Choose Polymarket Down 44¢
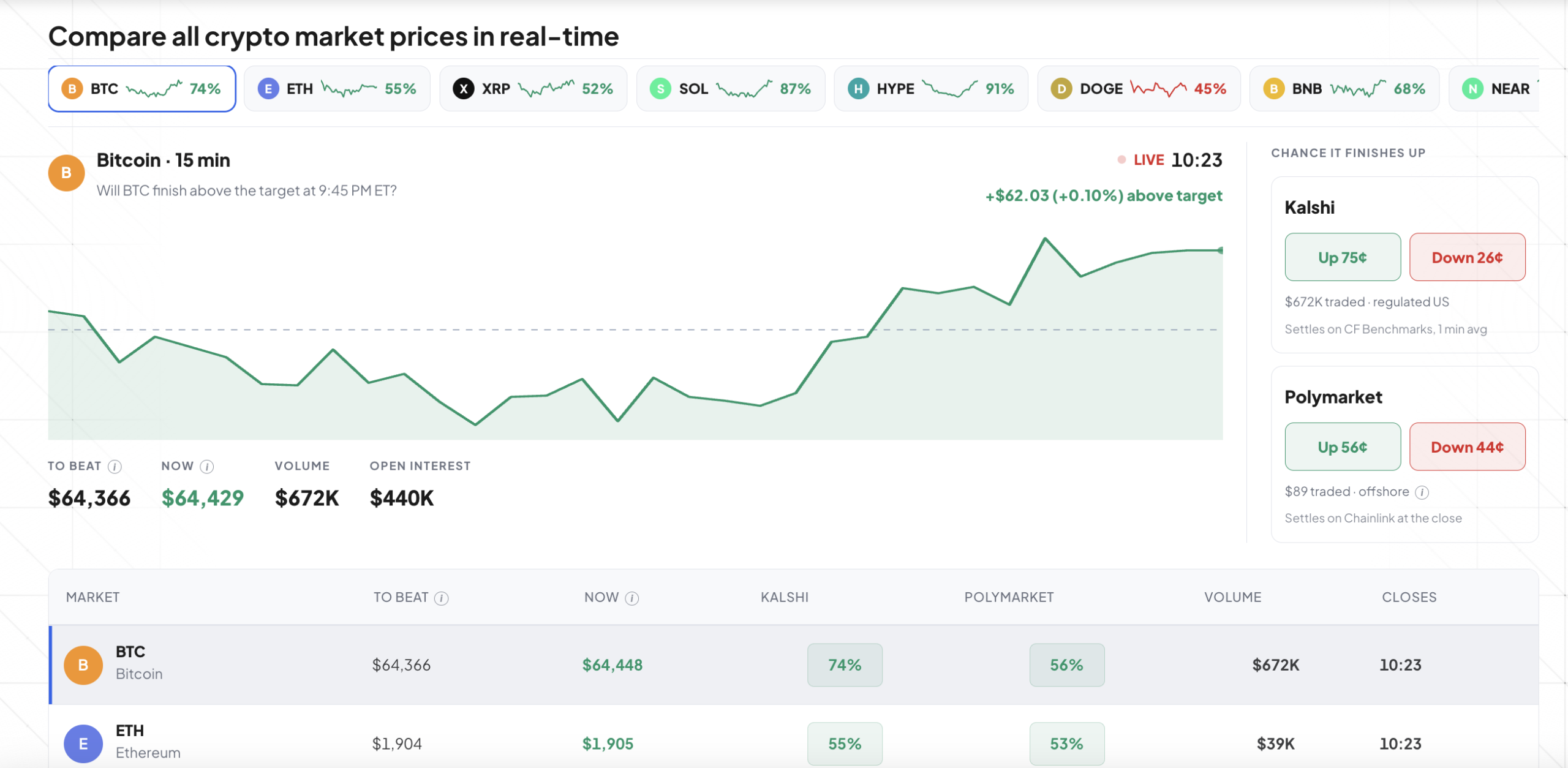Viewport: 1568px width, 768px height. 1467,447
